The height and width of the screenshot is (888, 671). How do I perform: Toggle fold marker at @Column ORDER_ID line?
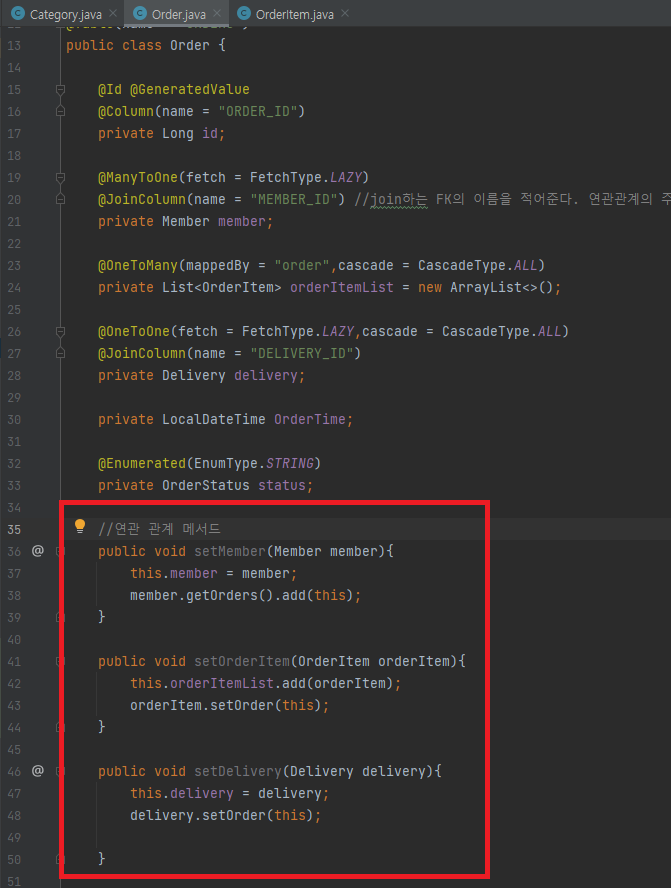pos(60,112)
